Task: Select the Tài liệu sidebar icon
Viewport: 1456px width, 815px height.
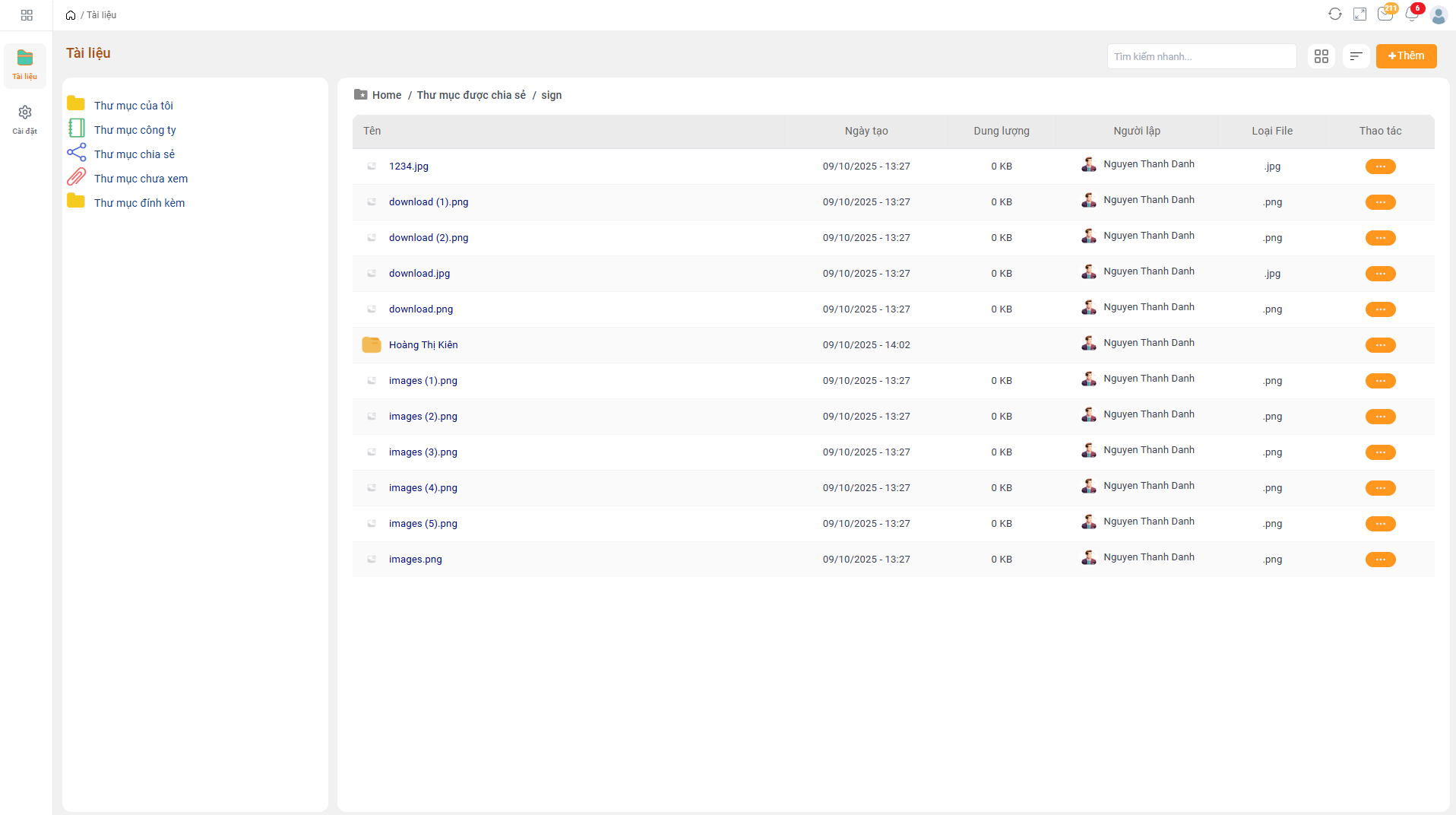Action: (x=25, y=65)
